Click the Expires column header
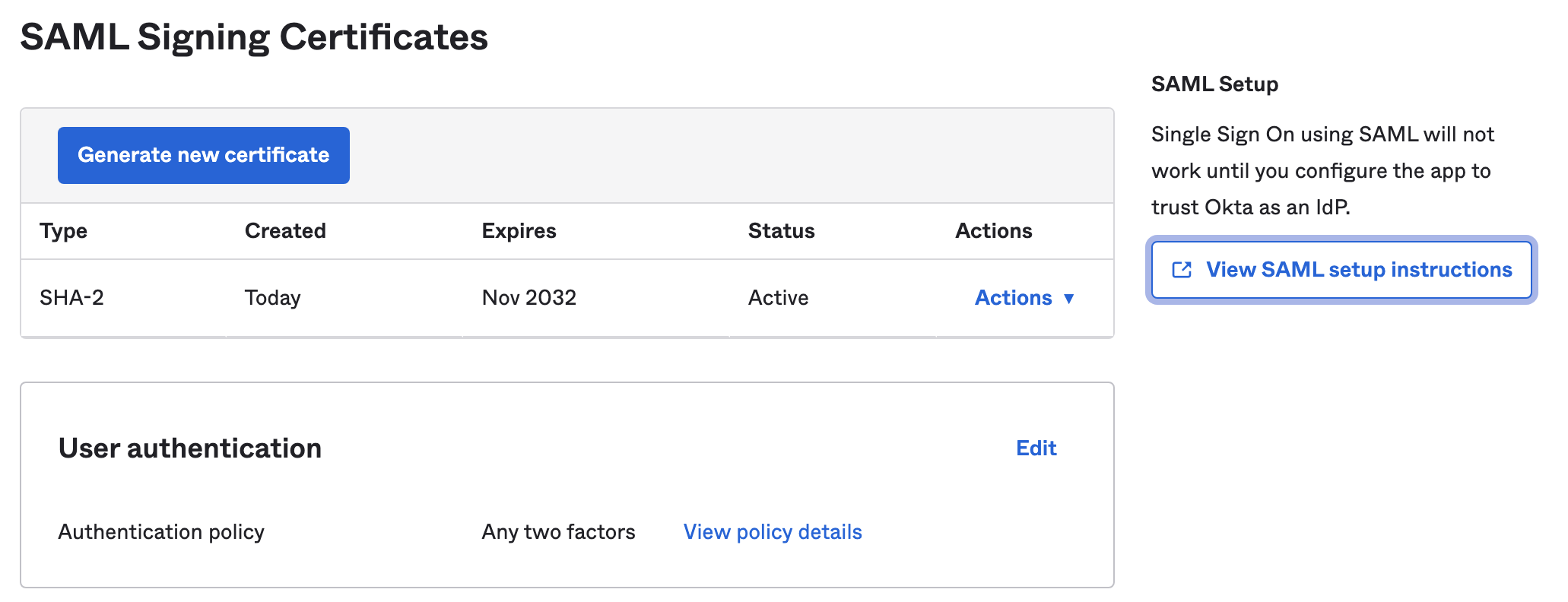Viewport: 1568px width, 602px height. (x=519, y=231)
